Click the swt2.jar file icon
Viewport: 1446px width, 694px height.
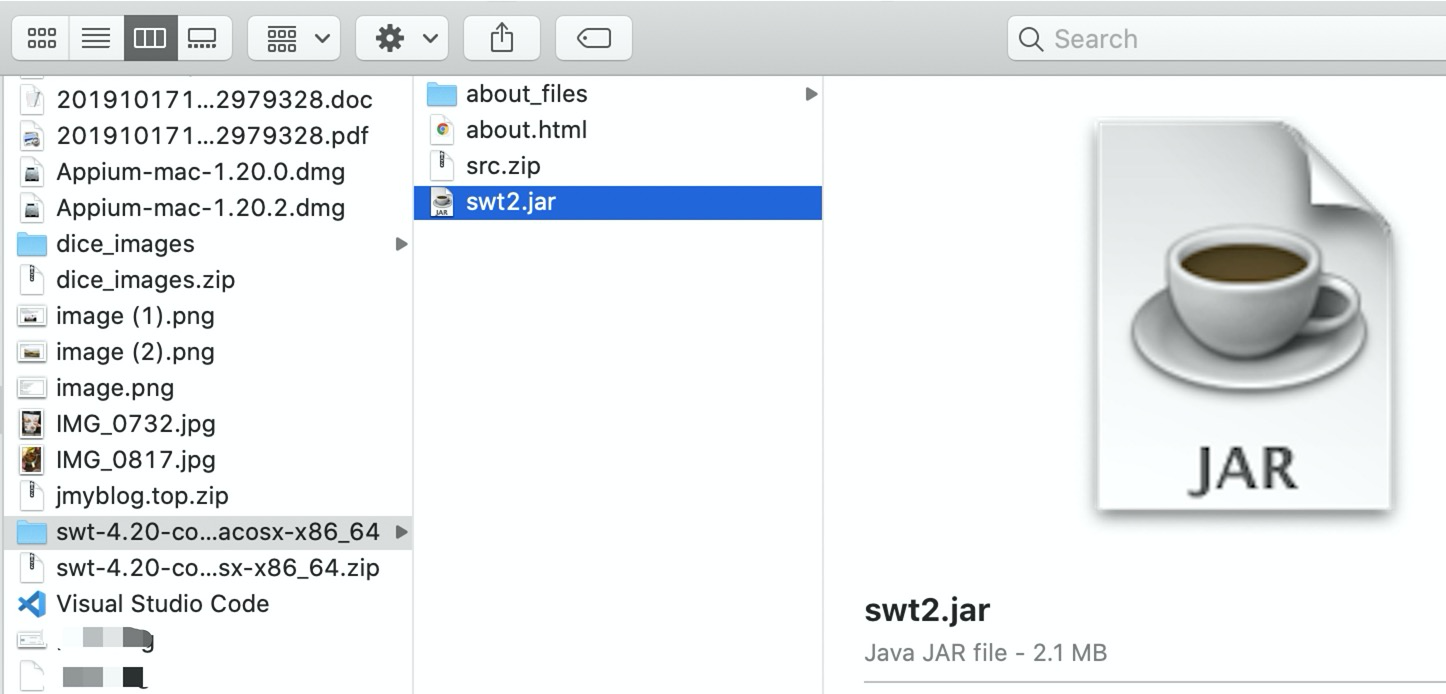pos(441,203)
